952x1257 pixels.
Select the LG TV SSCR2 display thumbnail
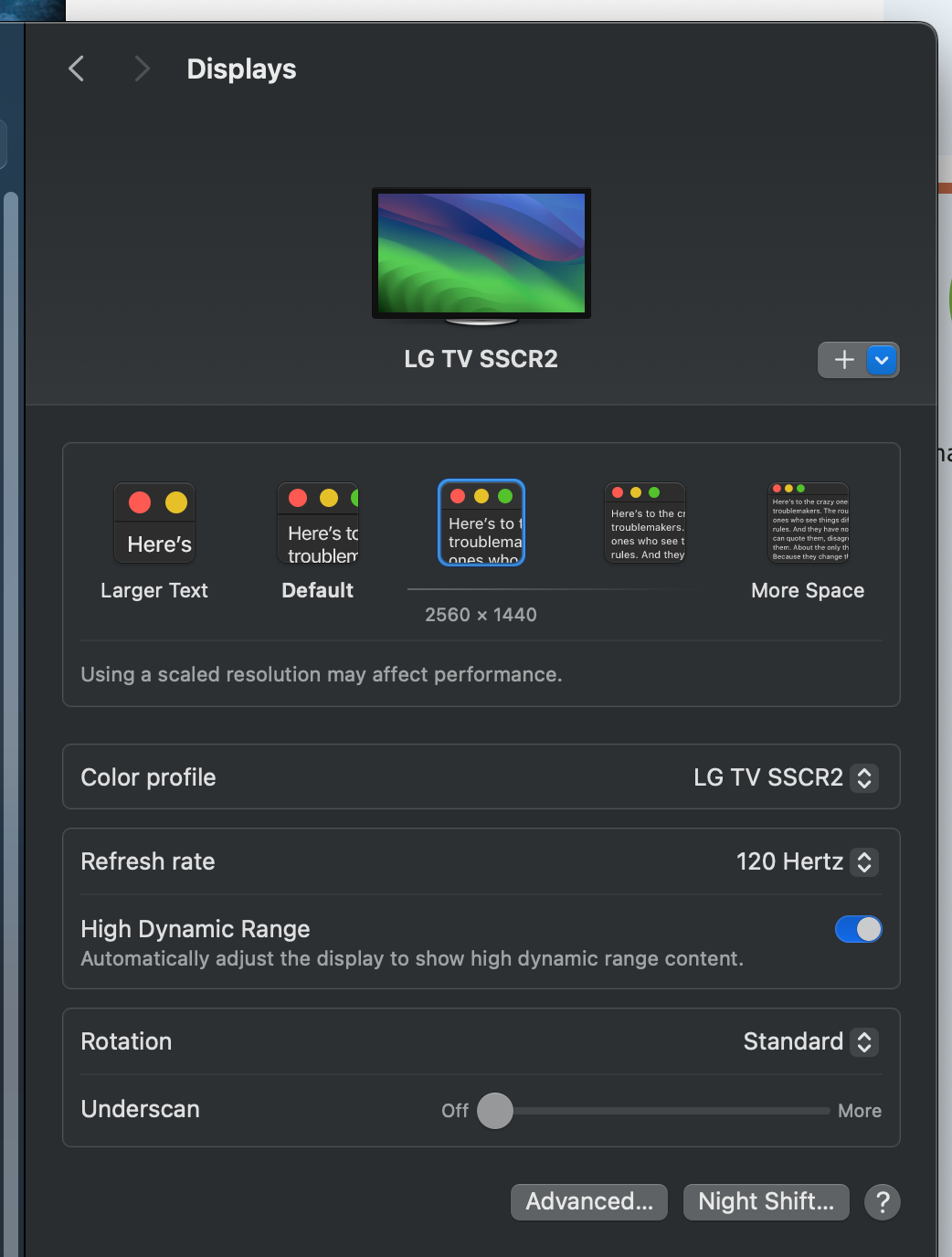(x=481, y=256)
